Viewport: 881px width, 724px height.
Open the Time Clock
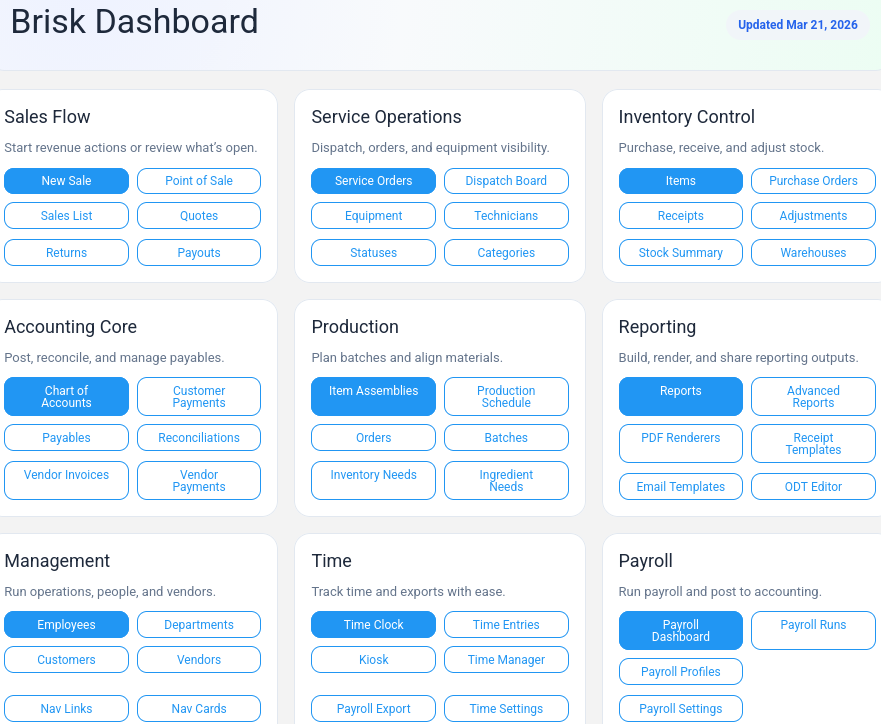tap(373, 623)
